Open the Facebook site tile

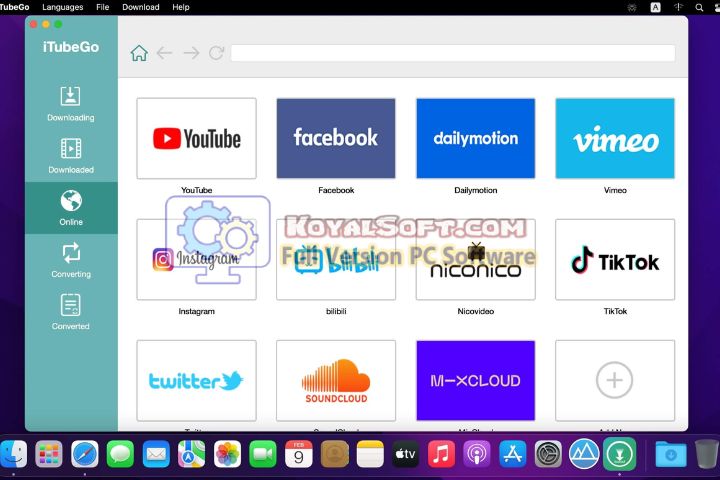pos(336,138)
